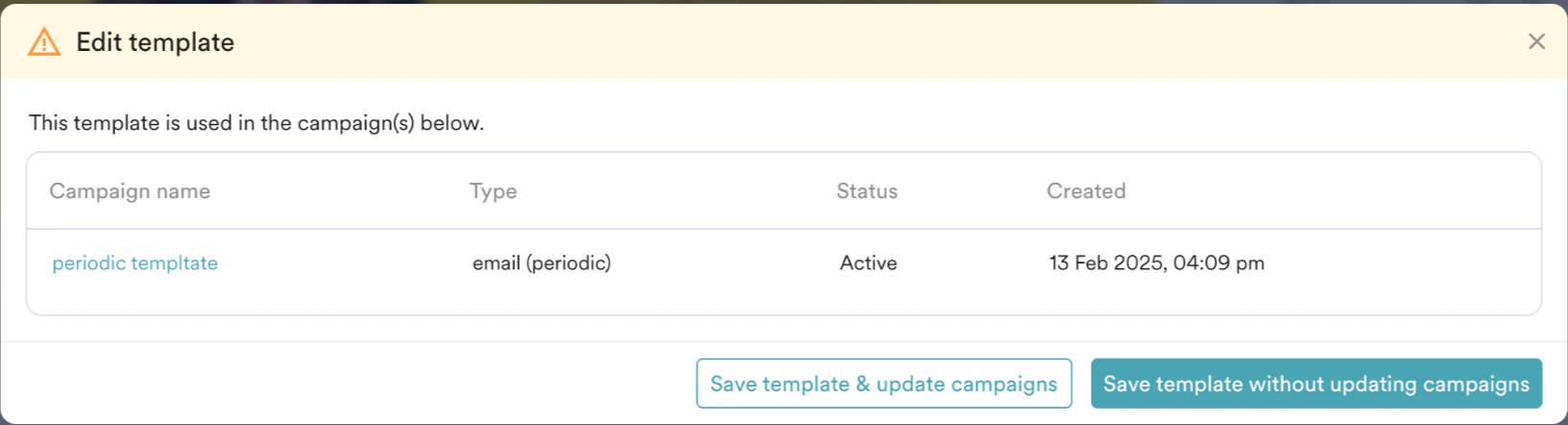The image size is (1568, 425).
Task: Click blank space between campaign link and type
Action: (x=346, y=262)
